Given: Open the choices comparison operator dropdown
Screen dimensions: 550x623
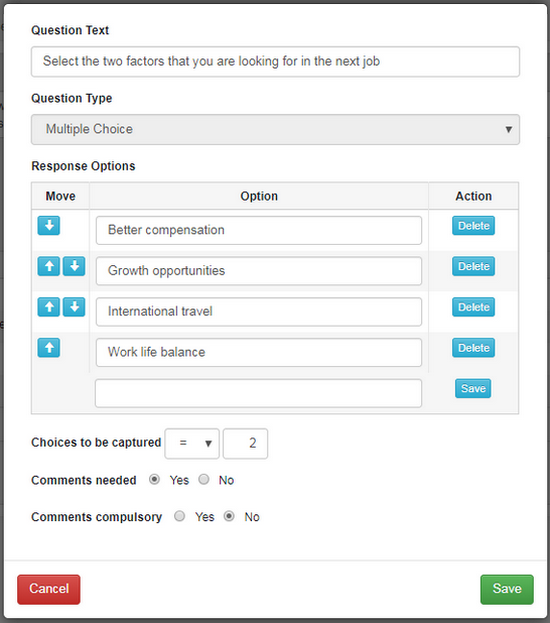Looking at the screenshot, I should coord(192,443).
